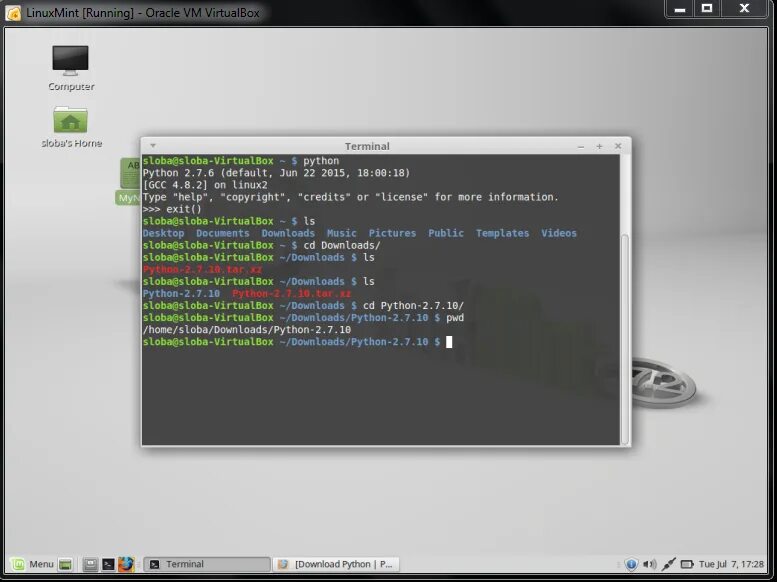Close the Terminal window

pos(618,146)
